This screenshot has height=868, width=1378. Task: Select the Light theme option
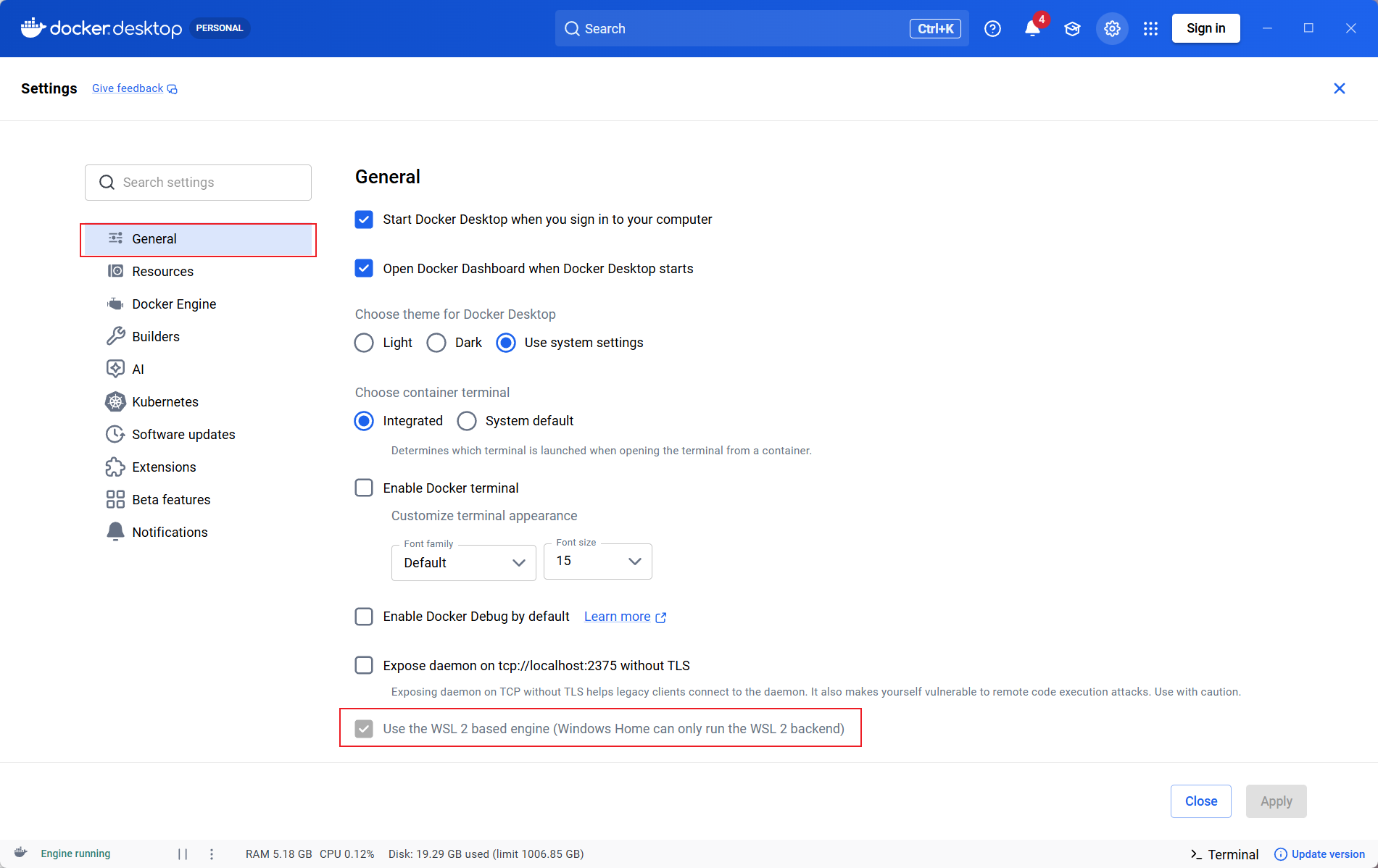click(x=364, y=343)
